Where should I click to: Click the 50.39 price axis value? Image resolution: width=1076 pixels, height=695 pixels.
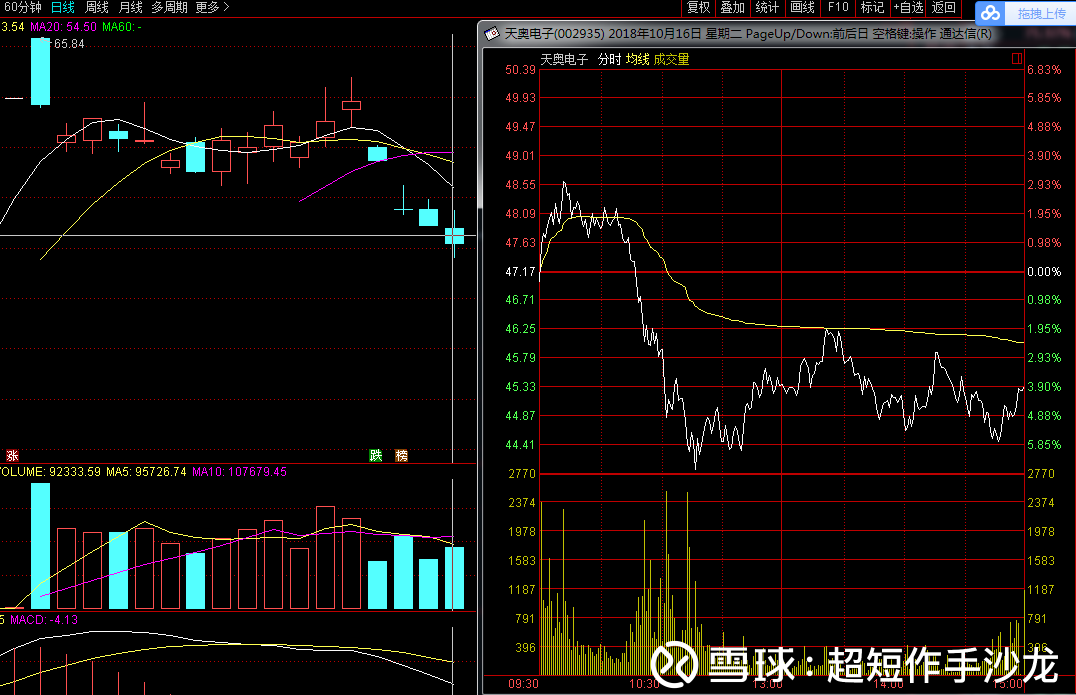(x=520, y=70)
